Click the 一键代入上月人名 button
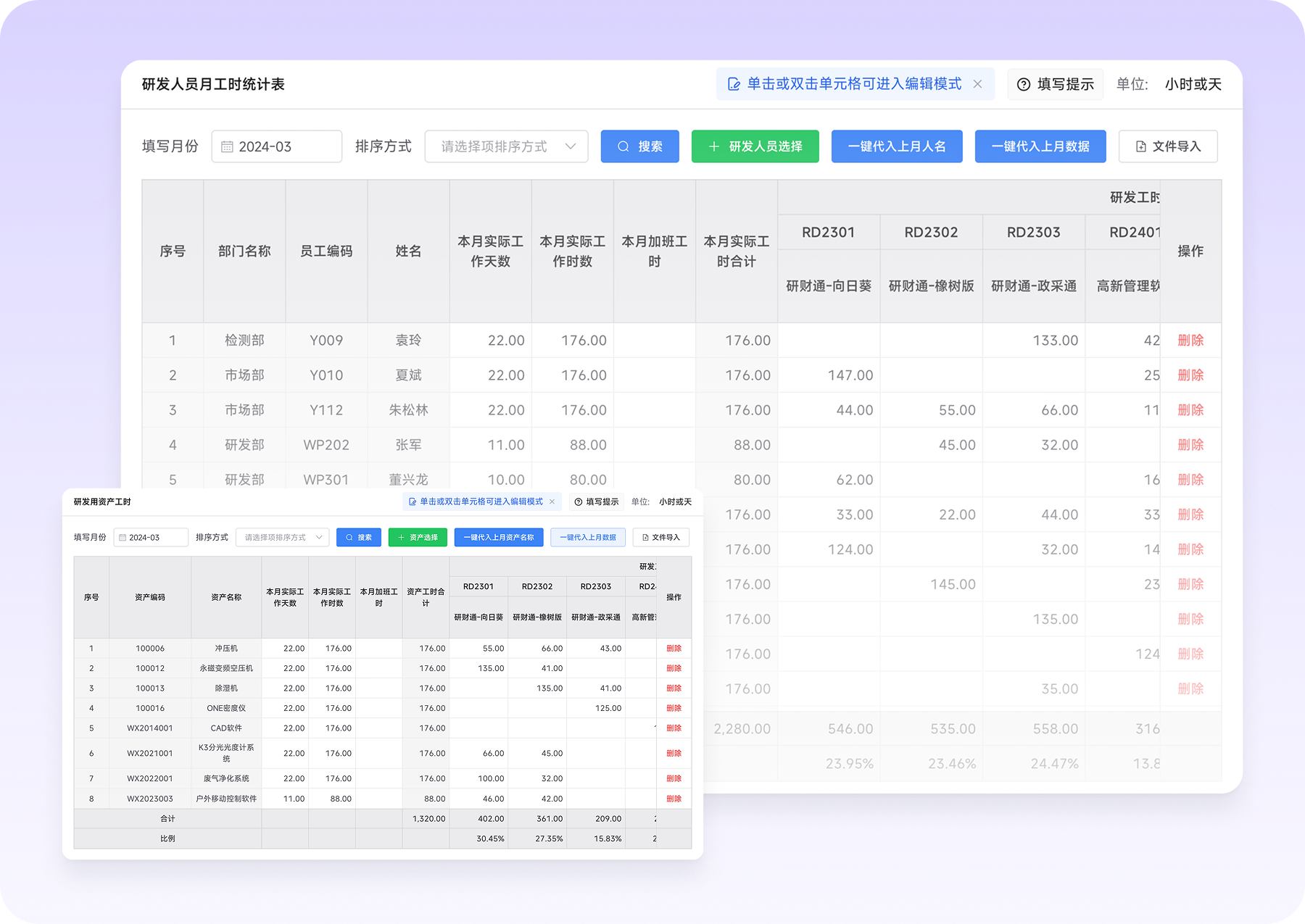This screenshot has height=924, width=1305. coord(896,147)
